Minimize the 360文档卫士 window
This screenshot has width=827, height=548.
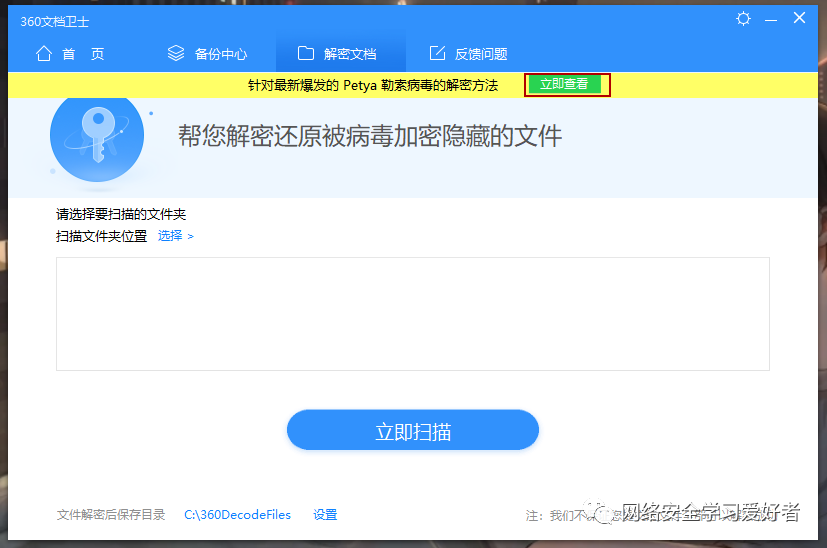click(x=771, y=20)
